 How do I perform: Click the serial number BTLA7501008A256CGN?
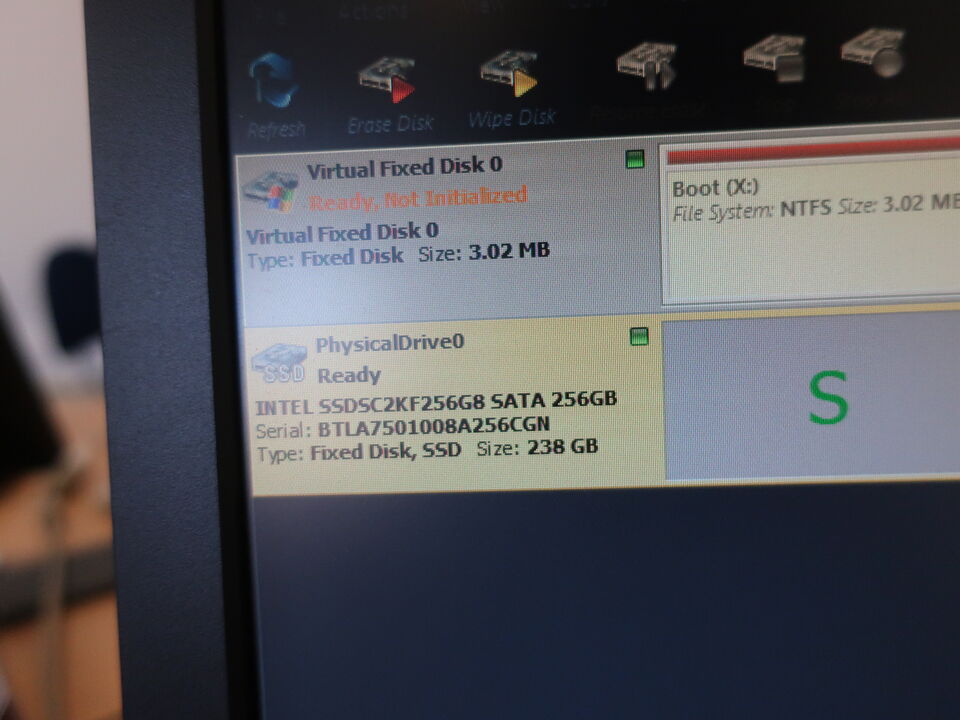(433, 427)
